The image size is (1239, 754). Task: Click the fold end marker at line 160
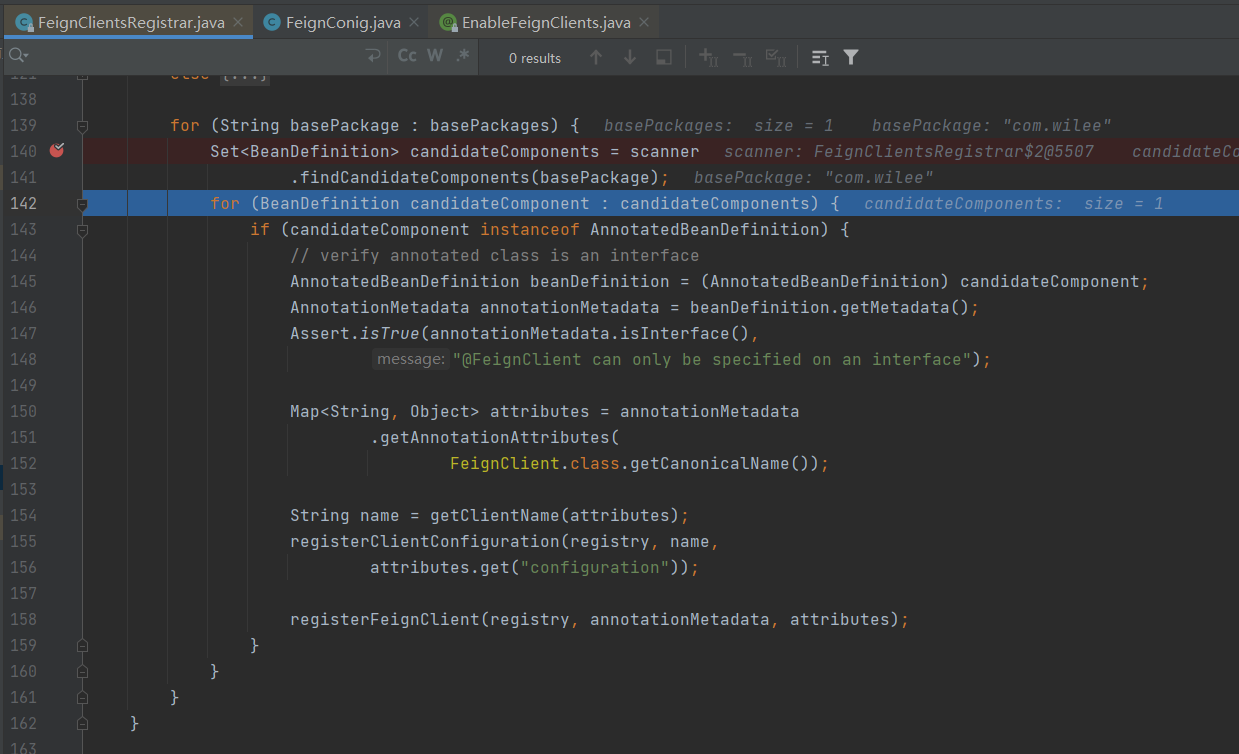point(82,672)
